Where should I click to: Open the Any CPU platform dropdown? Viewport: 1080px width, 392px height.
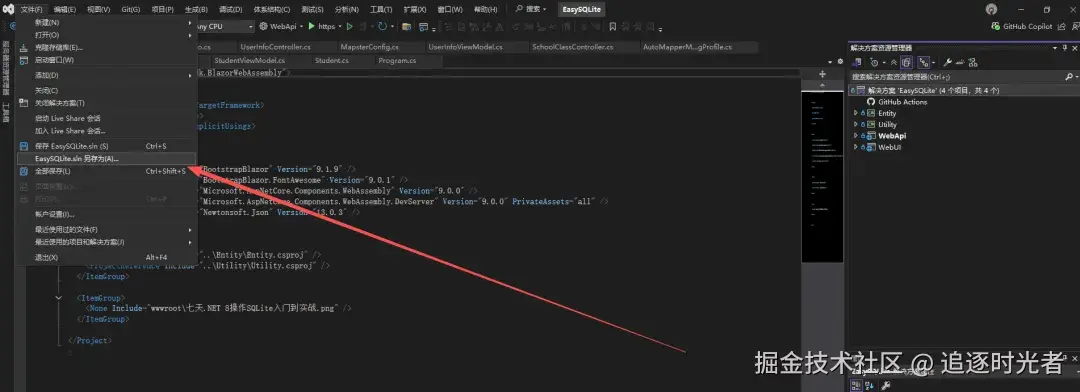(x=225, y=26)
